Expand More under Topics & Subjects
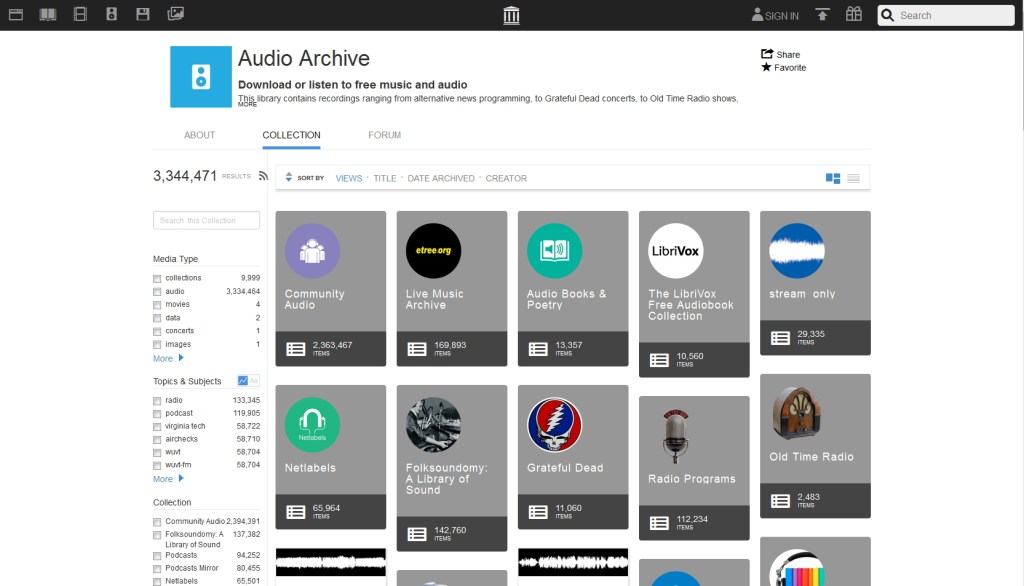1024x586 pixels. point(167,479)
